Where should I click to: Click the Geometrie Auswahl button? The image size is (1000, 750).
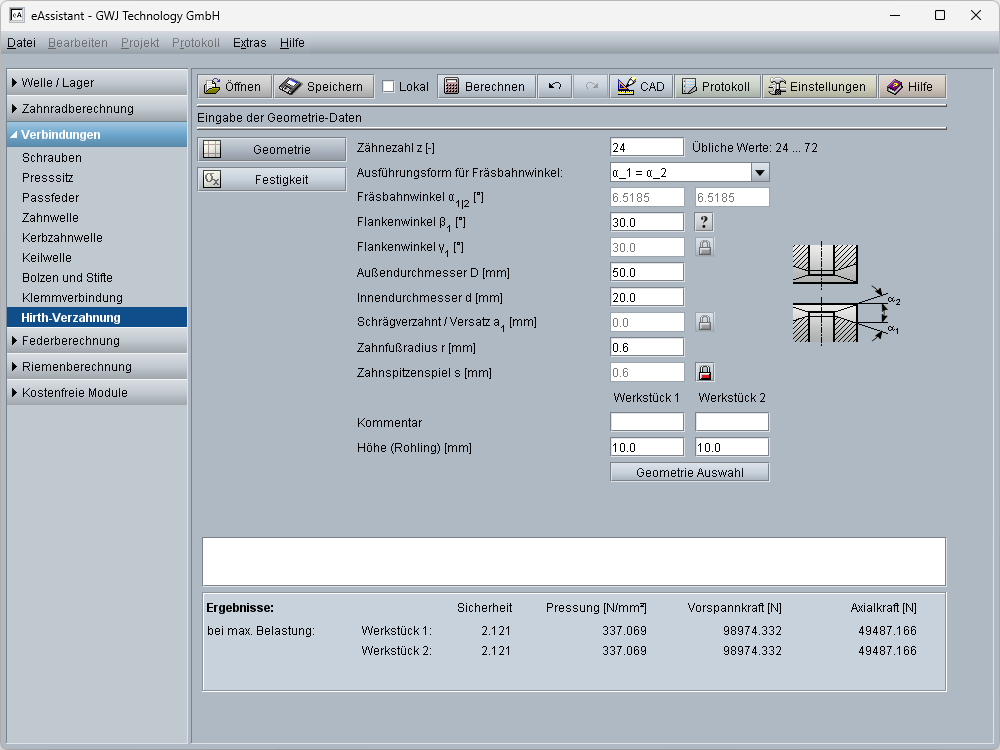tap(689, 472)
